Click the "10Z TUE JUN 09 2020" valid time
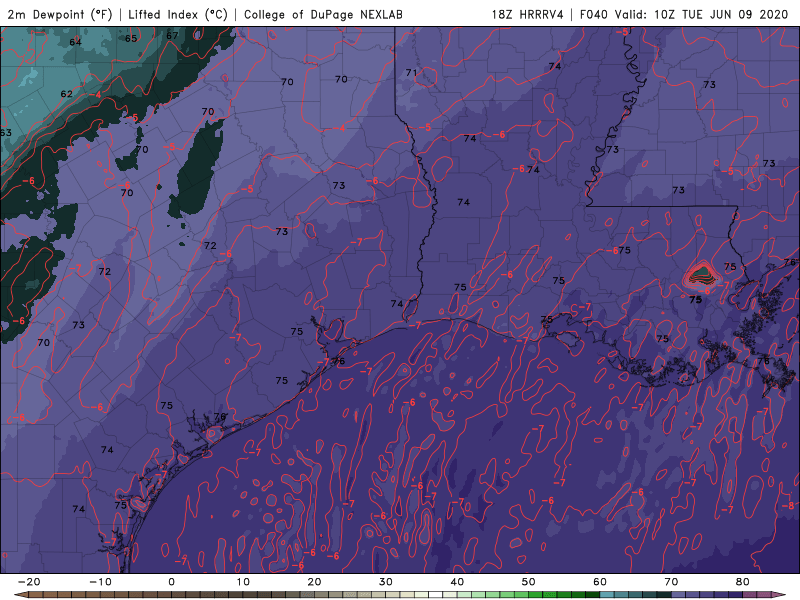This screenshot has height=600, width=800. [721, 14]
